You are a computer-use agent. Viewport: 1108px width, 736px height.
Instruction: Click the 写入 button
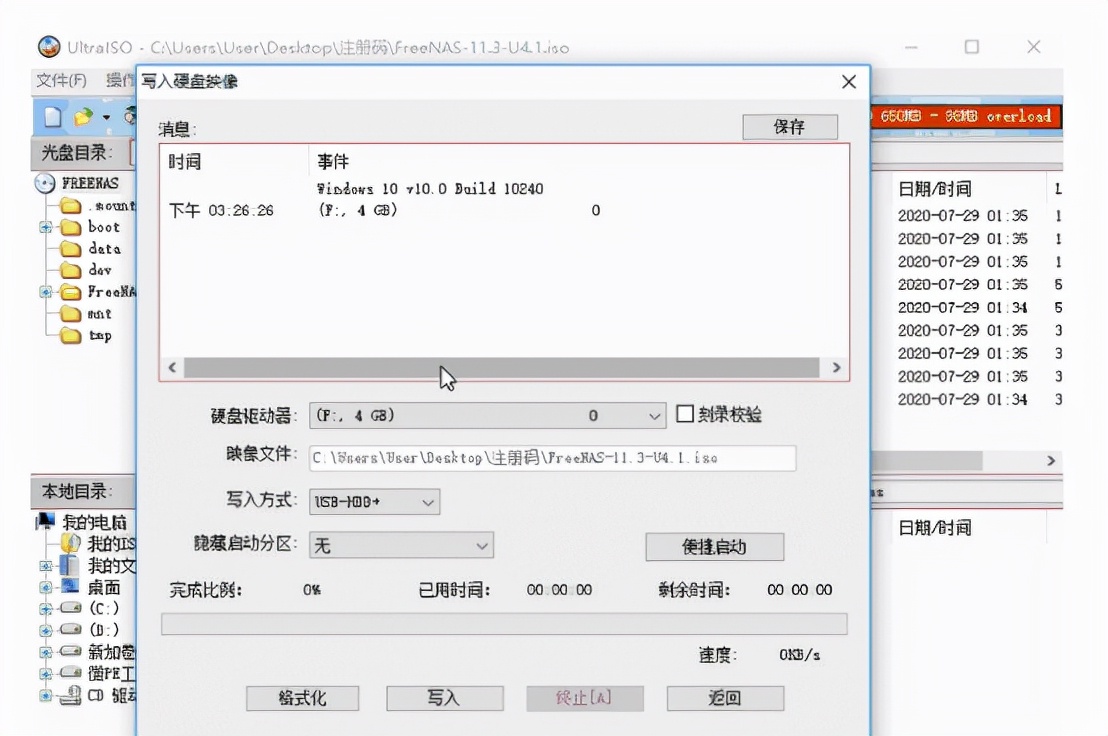tap(444, 699)
